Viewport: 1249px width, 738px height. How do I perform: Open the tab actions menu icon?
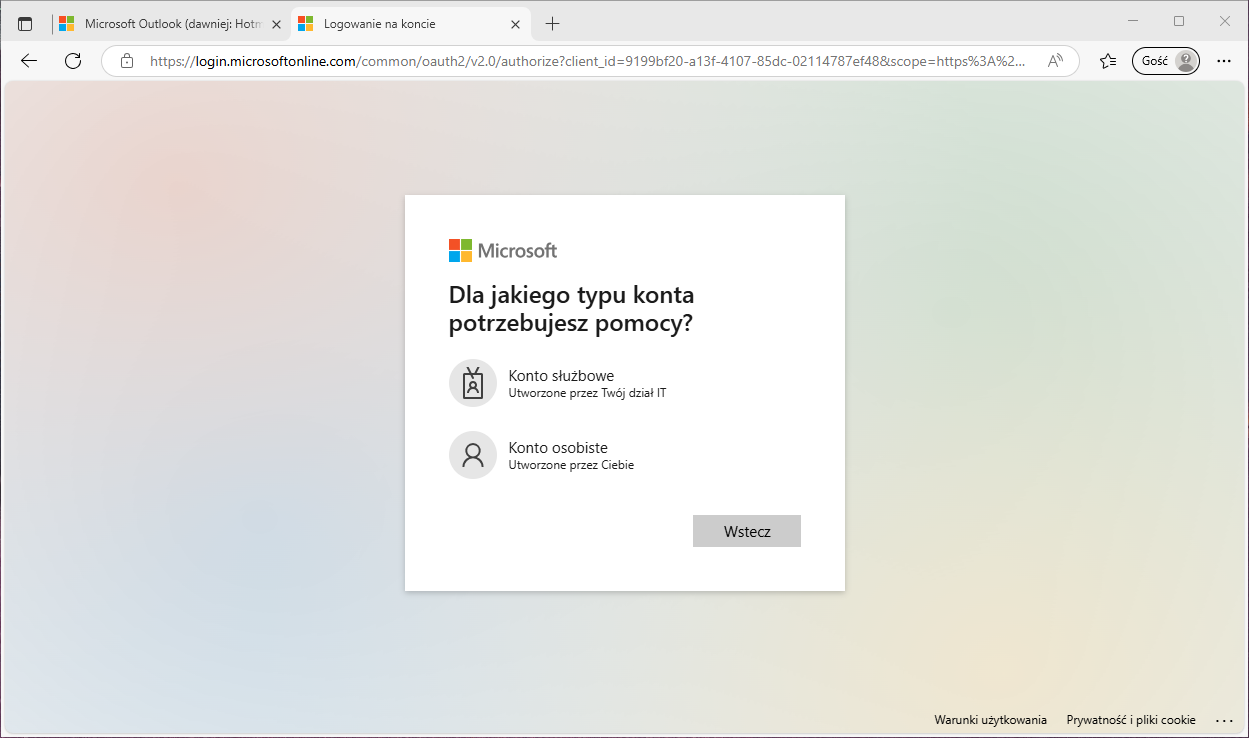click(x=25, y=24)
